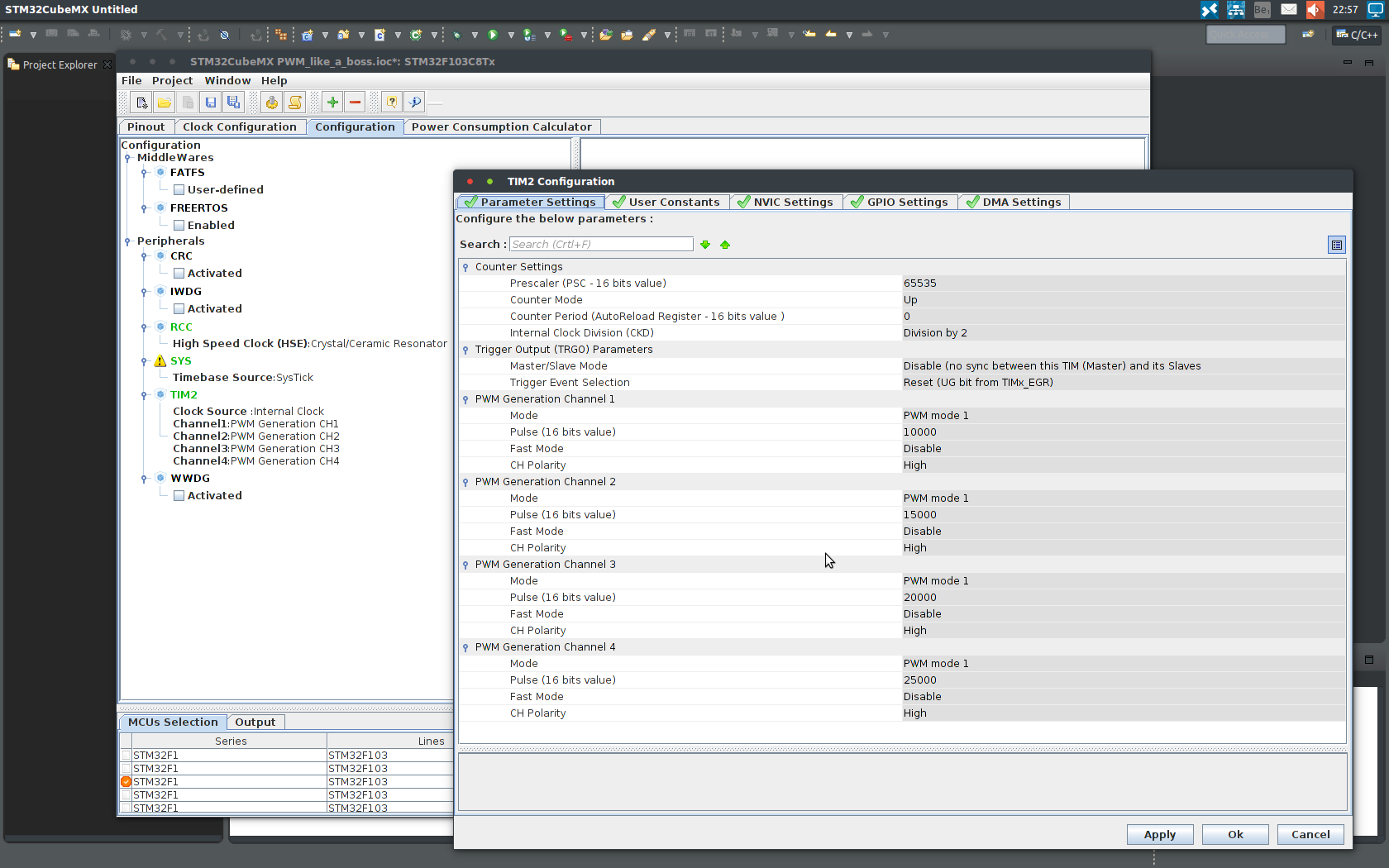Activate the IWDG peripheral checkbox
The image size is (1389, 868).
[x=179, y=309]
